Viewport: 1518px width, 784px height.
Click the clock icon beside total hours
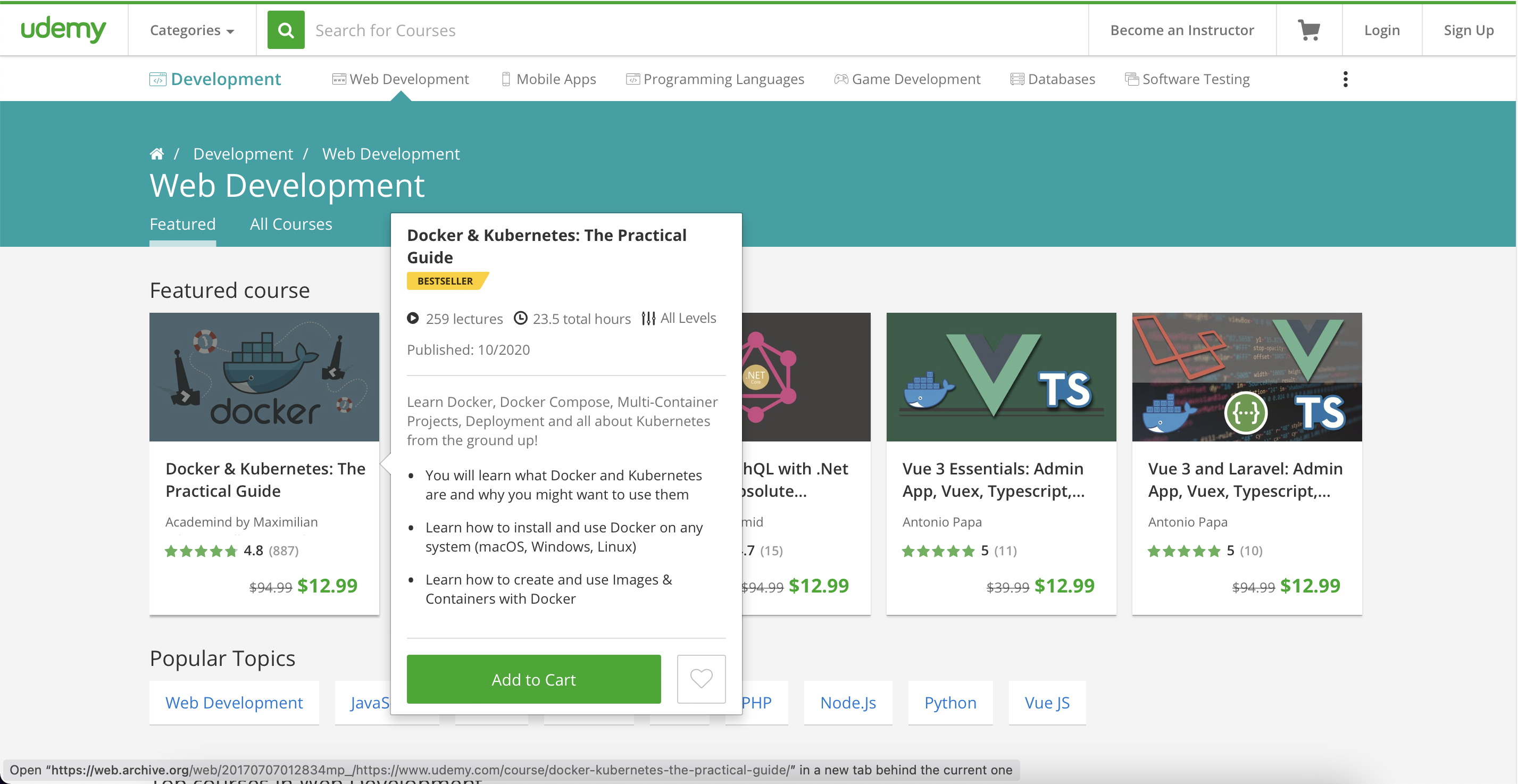520,318
